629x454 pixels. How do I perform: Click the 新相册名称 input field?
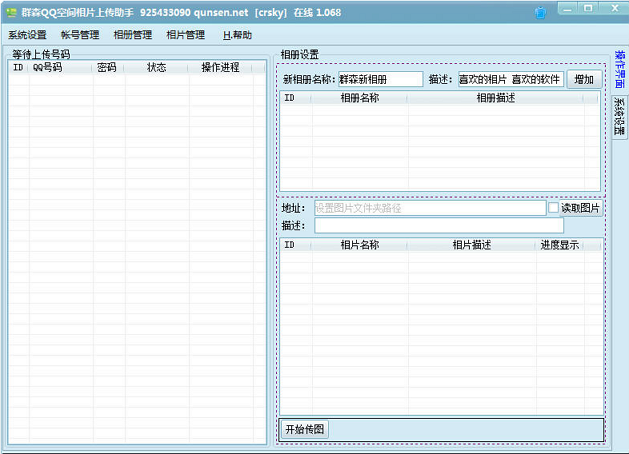[x=380, y=79]
